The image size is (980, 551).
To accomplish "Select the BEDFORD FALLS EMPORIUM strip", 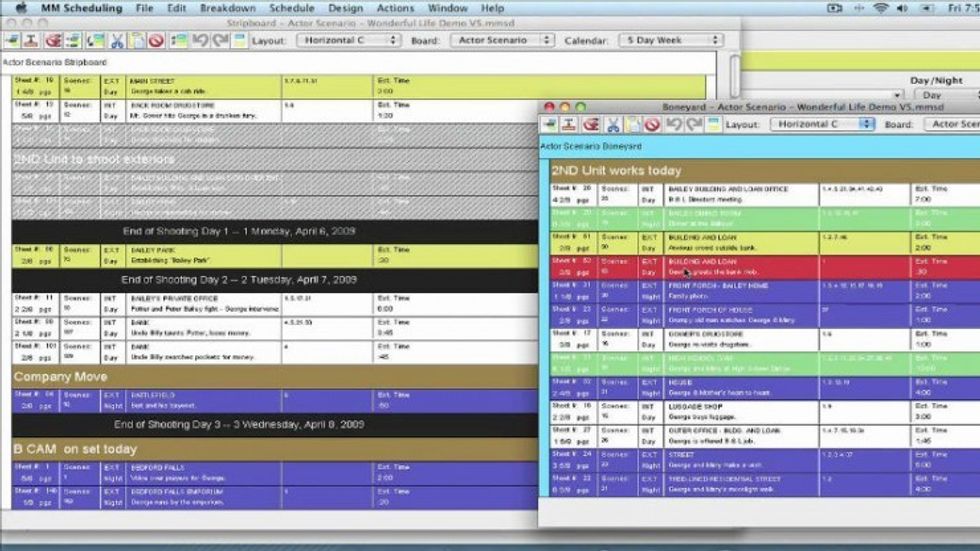I will tap(275, 497).
